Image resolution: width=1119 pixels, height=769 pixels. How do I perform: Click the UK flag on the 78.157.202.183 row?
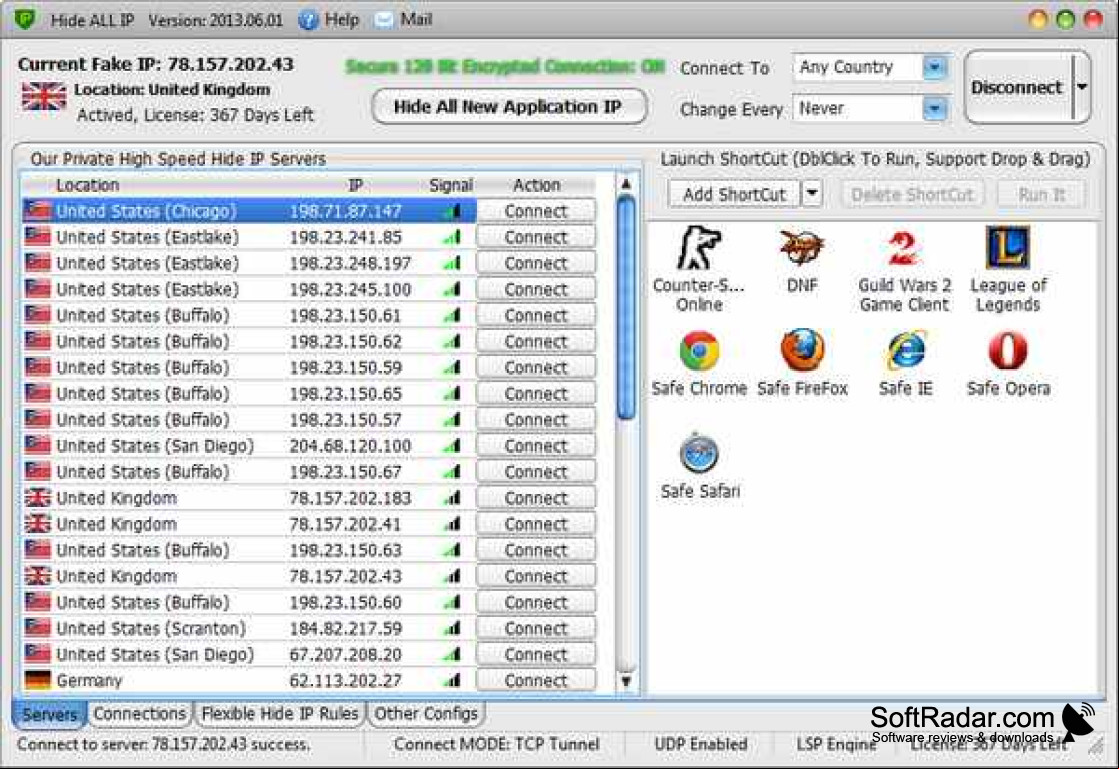coord(37,497)
